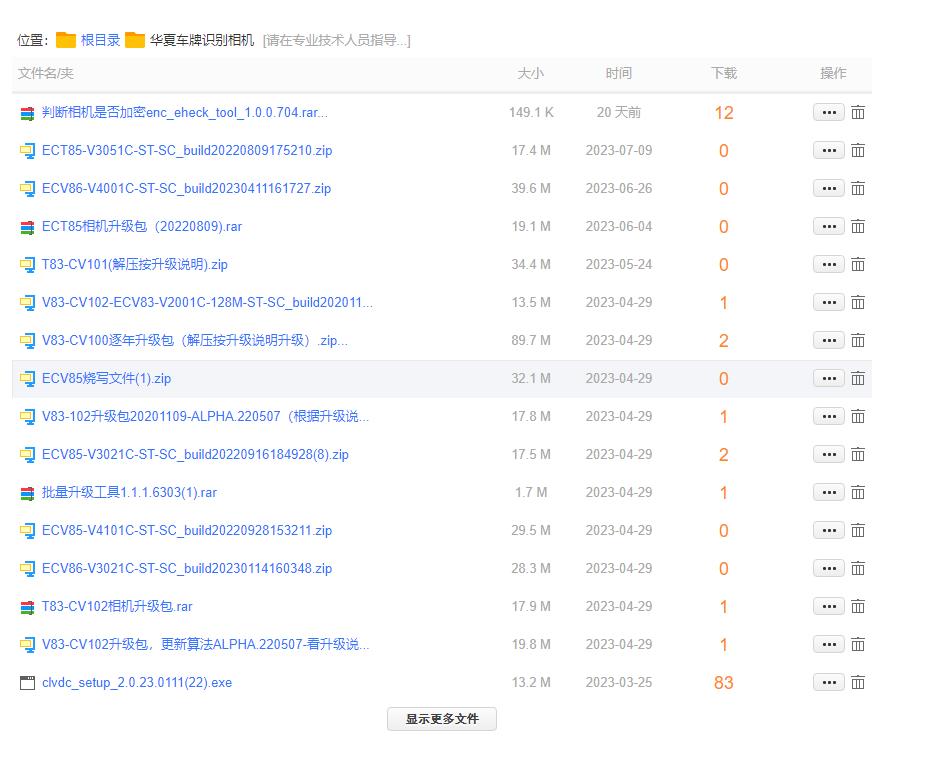
Task: Open the 根目录 breadcrumb link
Action: 100,40
